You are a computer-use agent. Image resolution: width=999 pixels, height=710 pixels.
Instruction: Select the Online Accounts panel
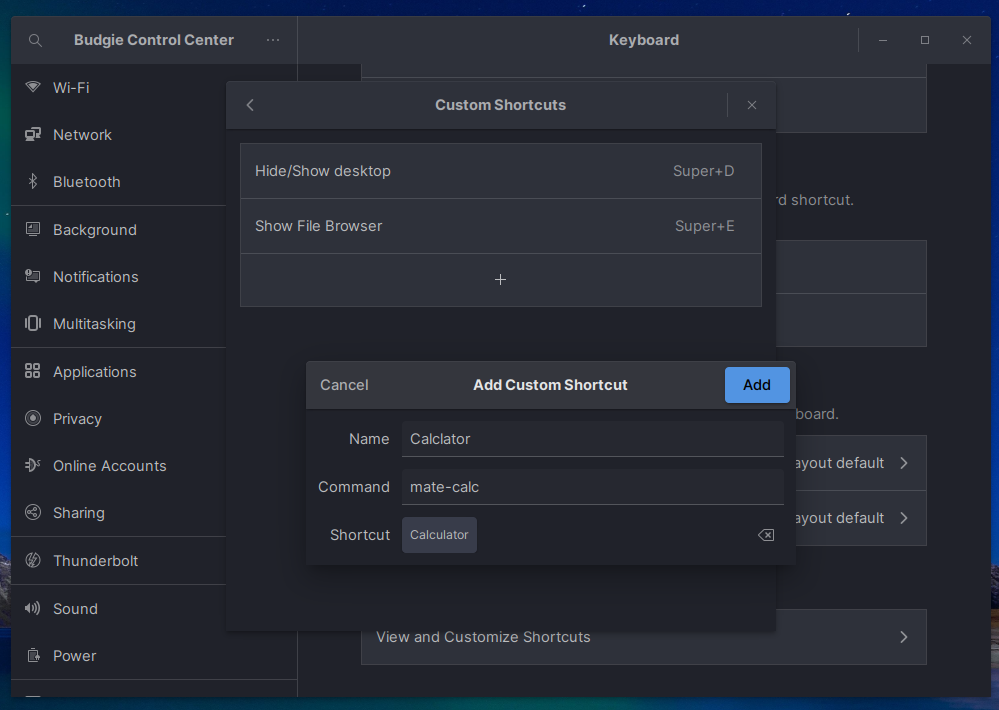pos(109,466)
